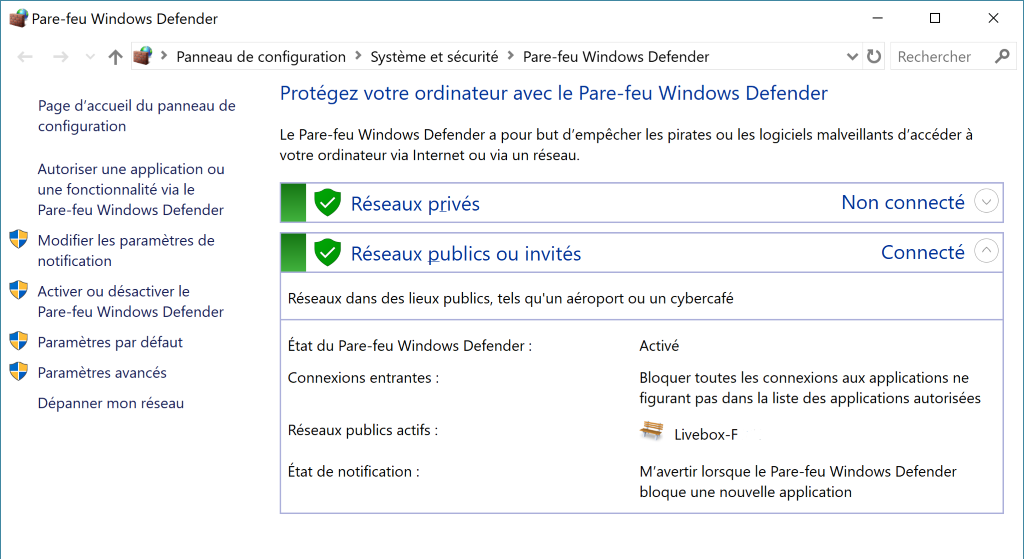Click the Non connecté status text

903,202
